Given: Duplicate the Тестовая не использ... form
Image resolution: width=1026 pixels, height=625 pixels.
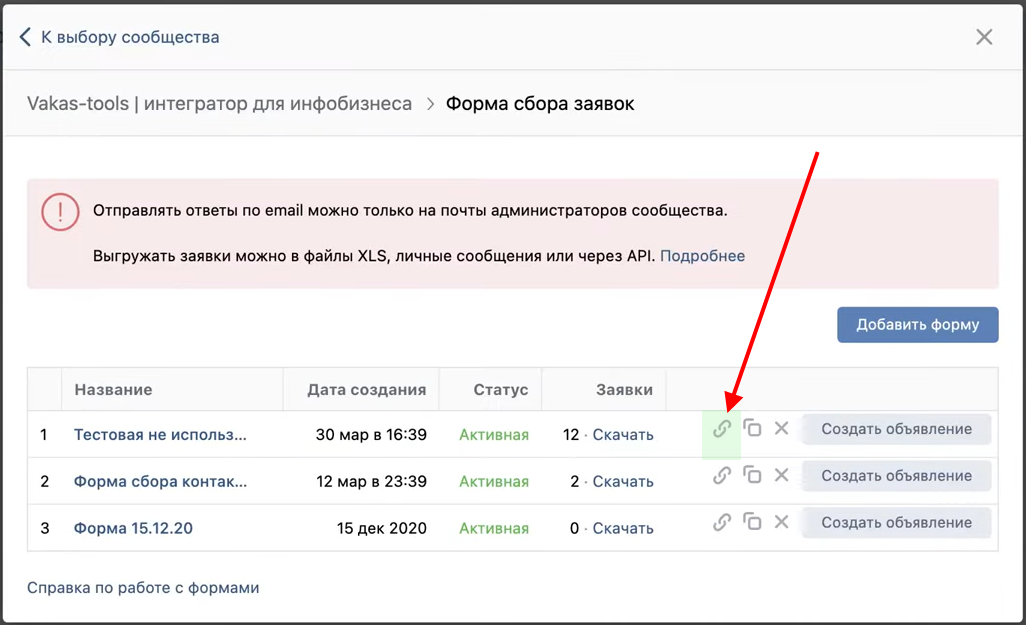Looking at the screenshot, I should (752, 429).
